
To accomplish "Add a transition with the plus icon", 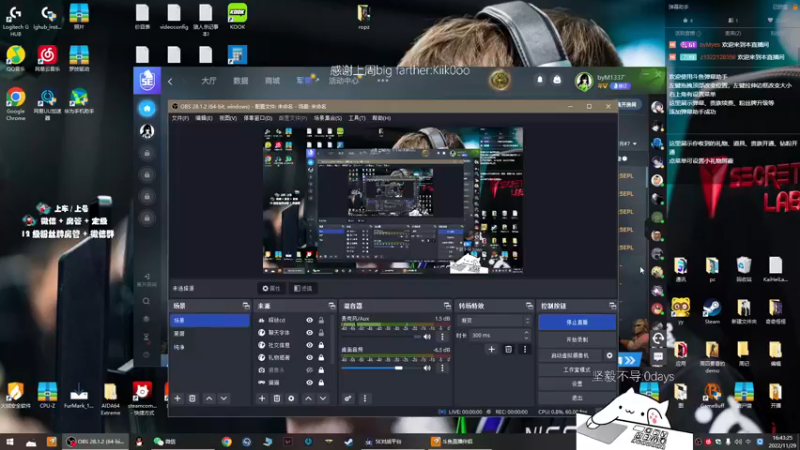I will (x=491, y=349).
